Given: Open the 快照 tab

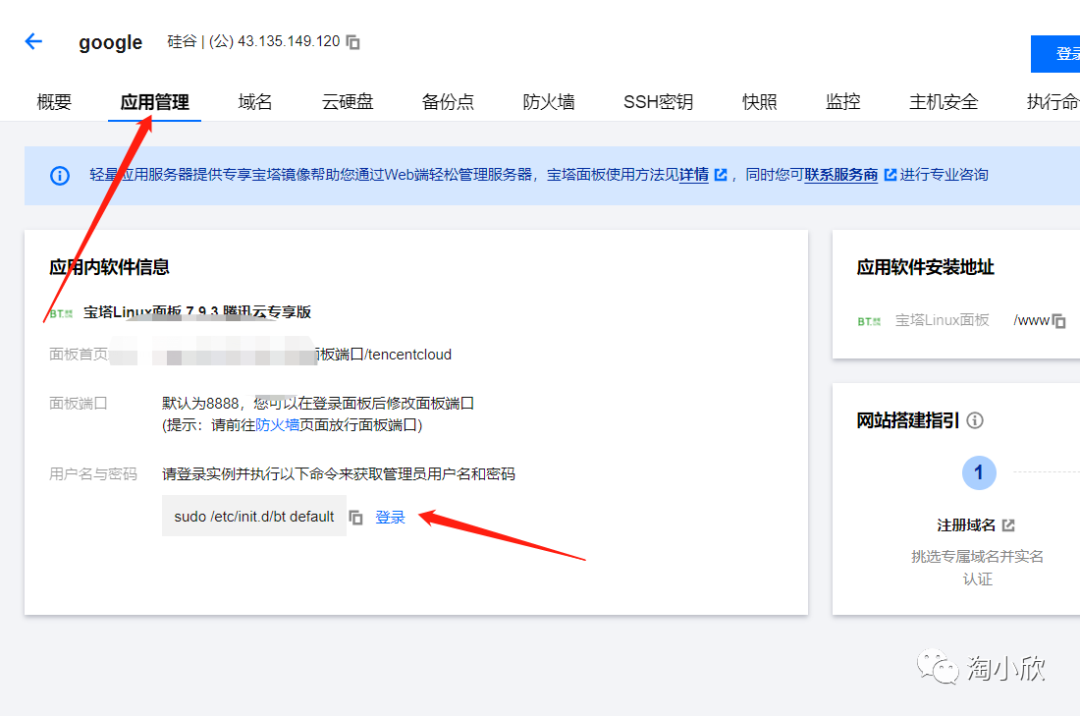Looking at the screenshot, I should (760, 102).
